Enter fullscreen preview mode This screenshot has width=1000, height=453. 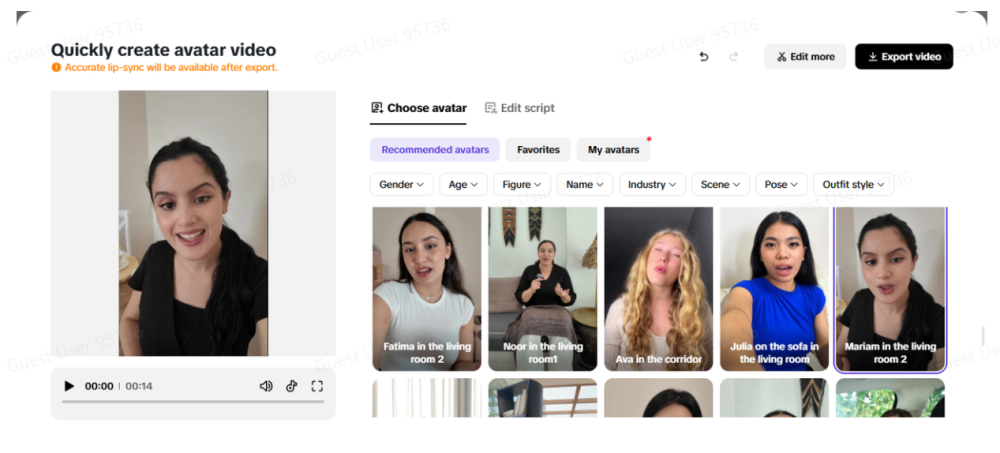[317, 386]
